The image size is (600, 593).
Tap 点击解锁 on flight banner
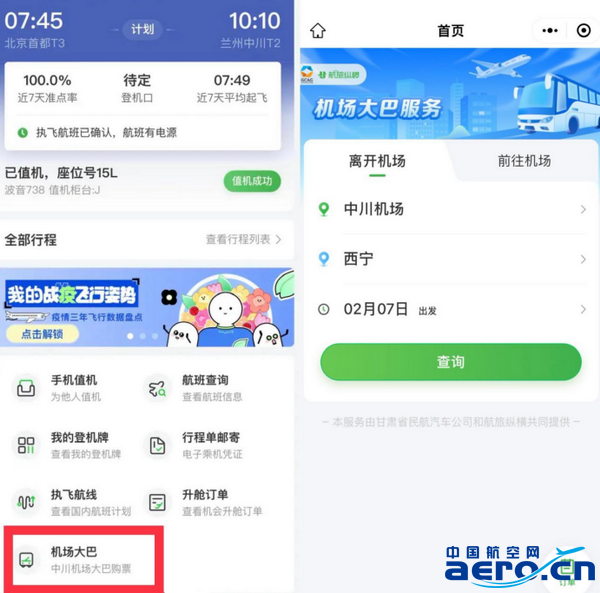coord(42,334)
